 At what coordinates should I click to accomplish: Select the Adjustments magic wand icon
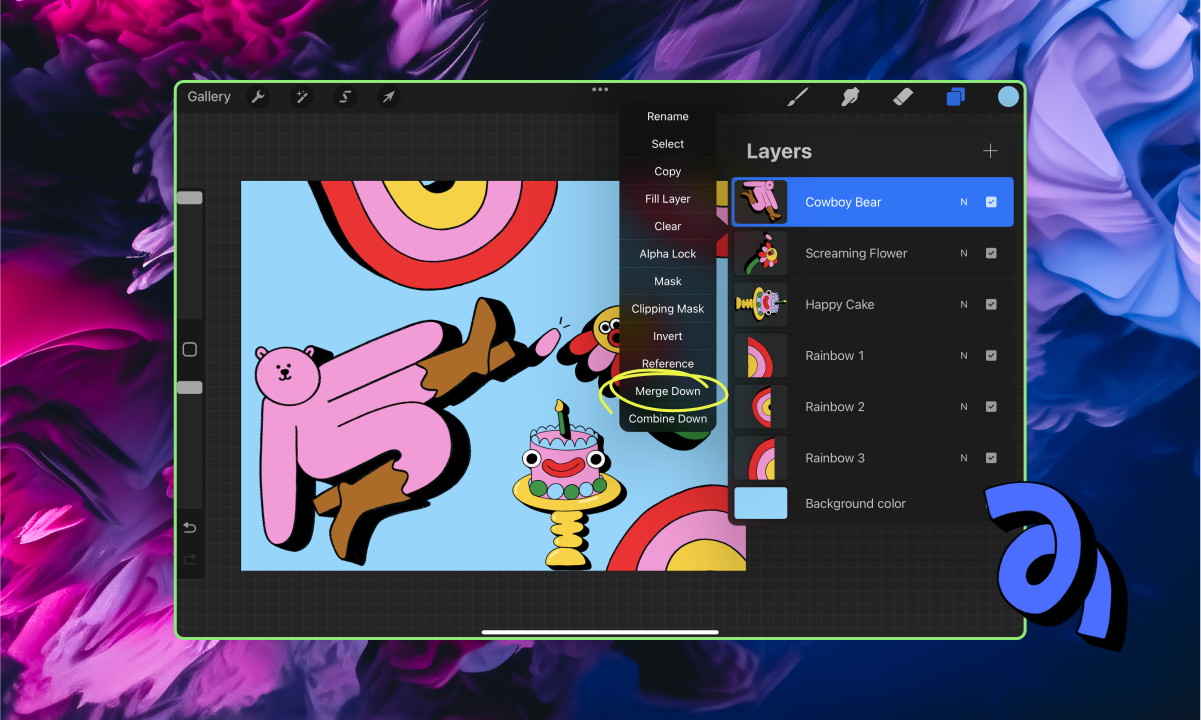tap(301, 96)
